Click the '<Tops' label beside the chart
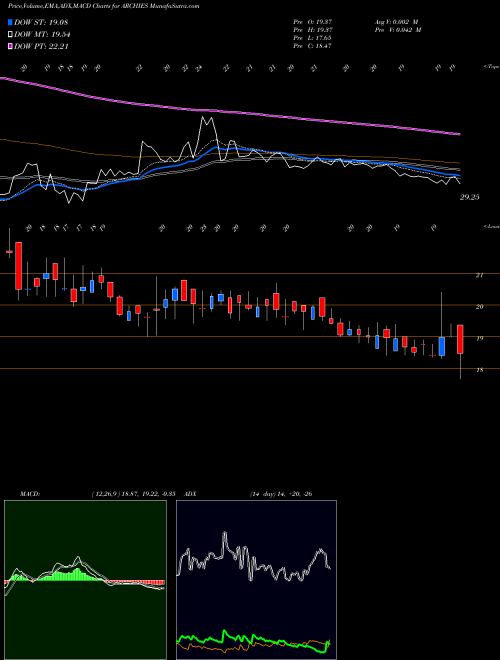Screen dimensions: 500x660 [x=492, y=67]
